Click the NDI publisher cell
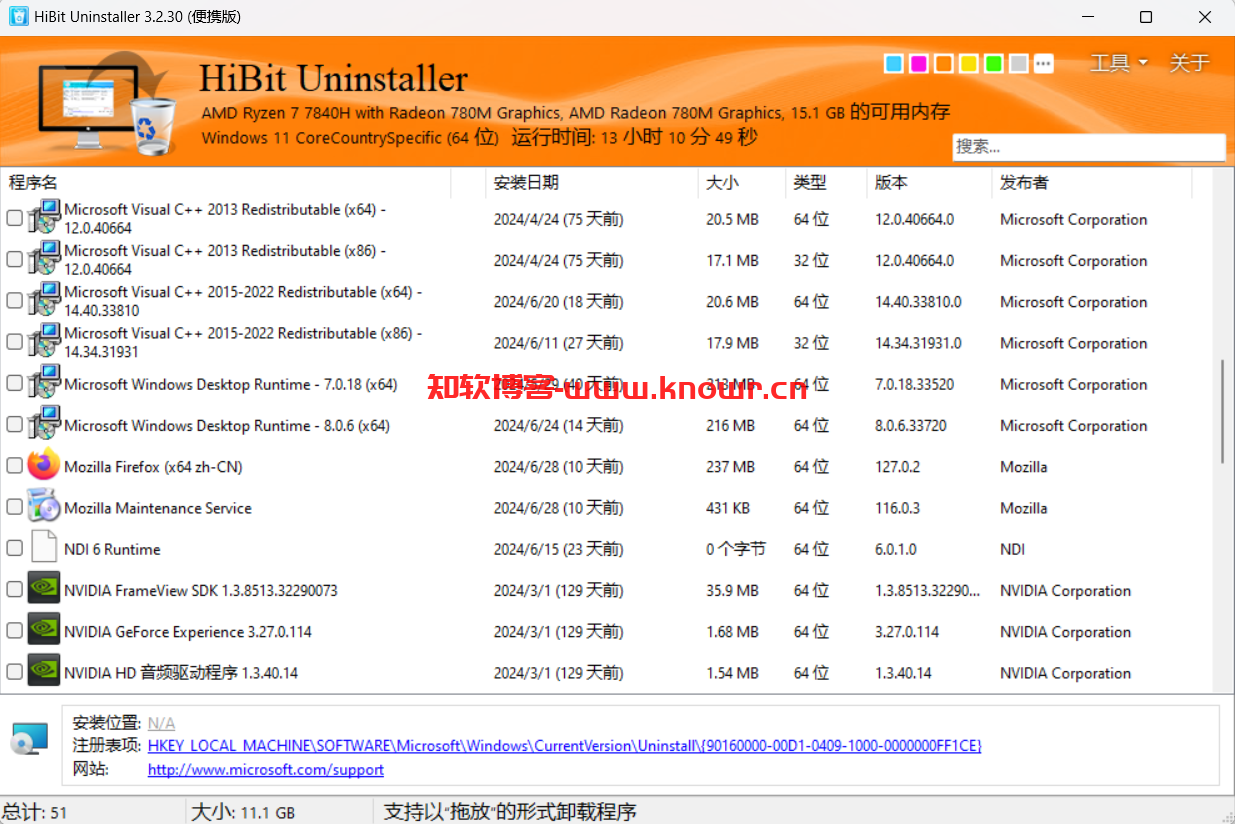The height and width of the screenshot is (824, 1235). [1012, 549]
